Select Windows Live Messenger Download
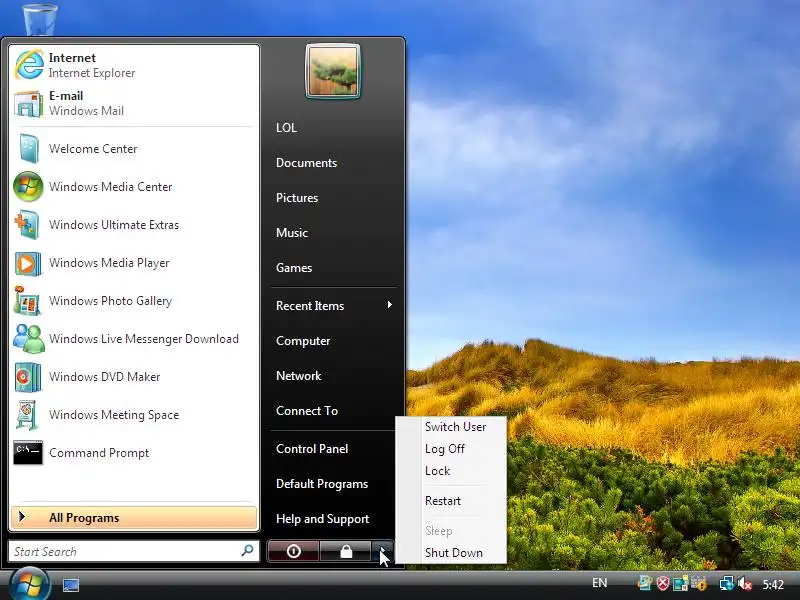 click(134, 339)
